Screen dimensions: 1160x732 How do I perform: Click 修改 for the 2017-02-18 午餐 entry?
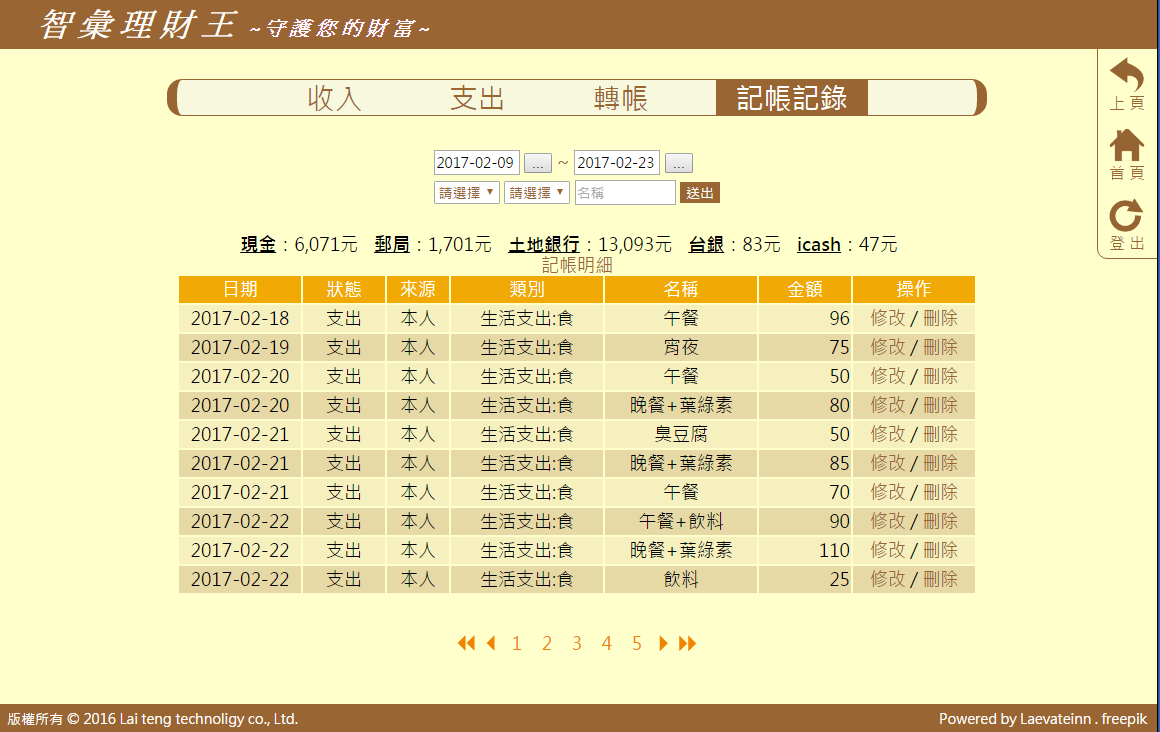coord(887,318)
